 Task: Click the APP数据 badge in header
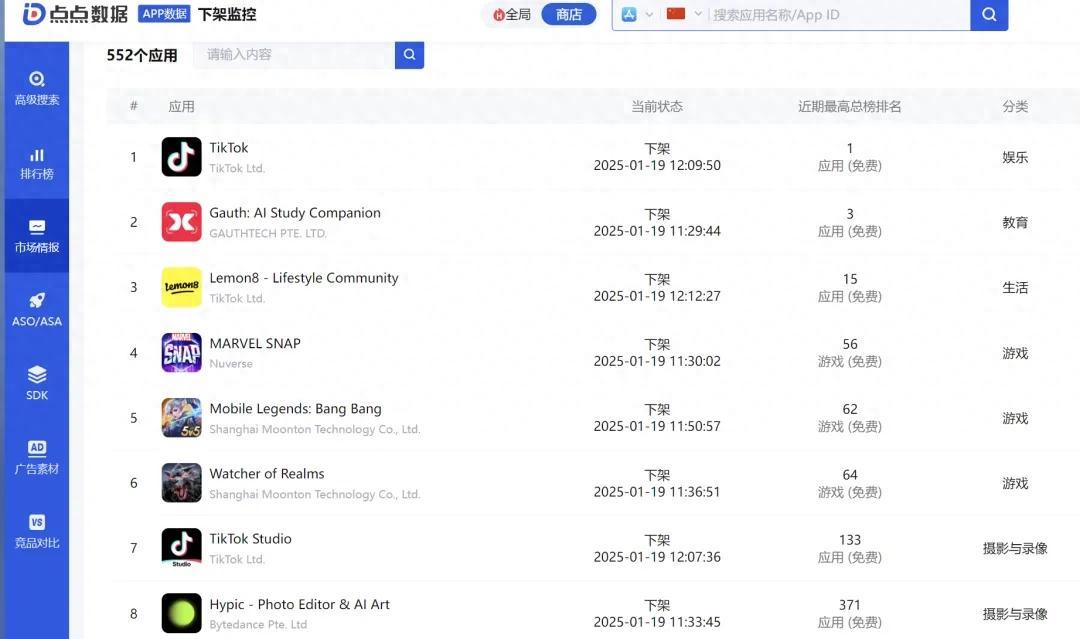pos(164,14)
